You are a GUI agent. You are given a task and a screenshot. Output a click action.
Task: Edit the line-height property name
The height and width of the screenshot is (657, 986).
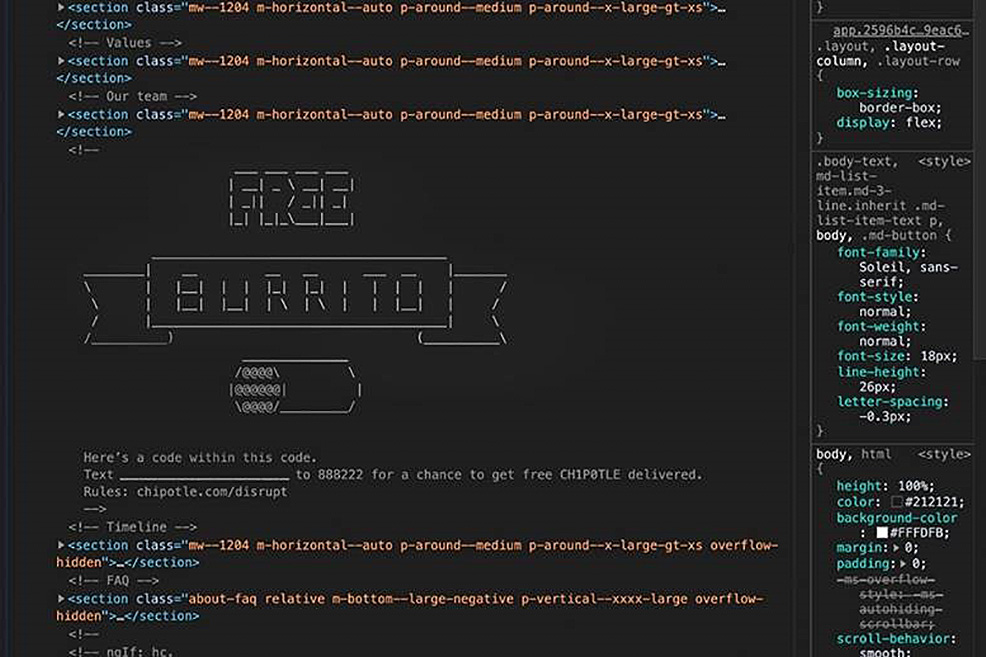(878, 372)
